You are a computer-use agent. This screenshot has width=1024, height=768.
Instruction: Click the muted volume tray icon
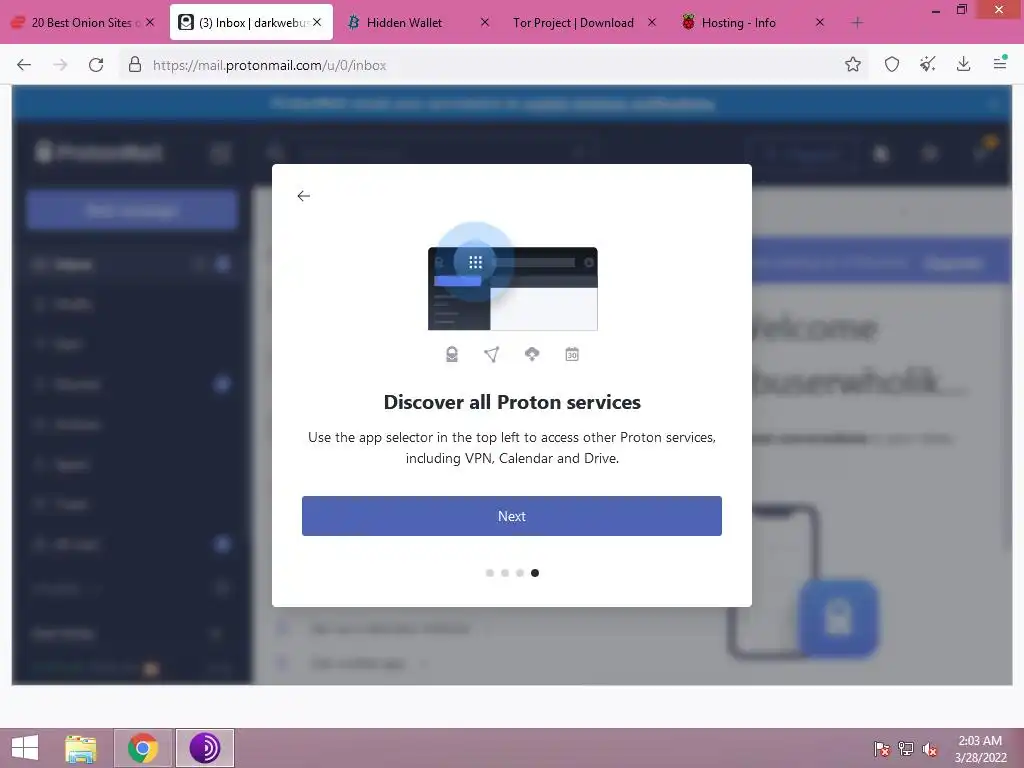pyautogui.click(x=929, y=749)
